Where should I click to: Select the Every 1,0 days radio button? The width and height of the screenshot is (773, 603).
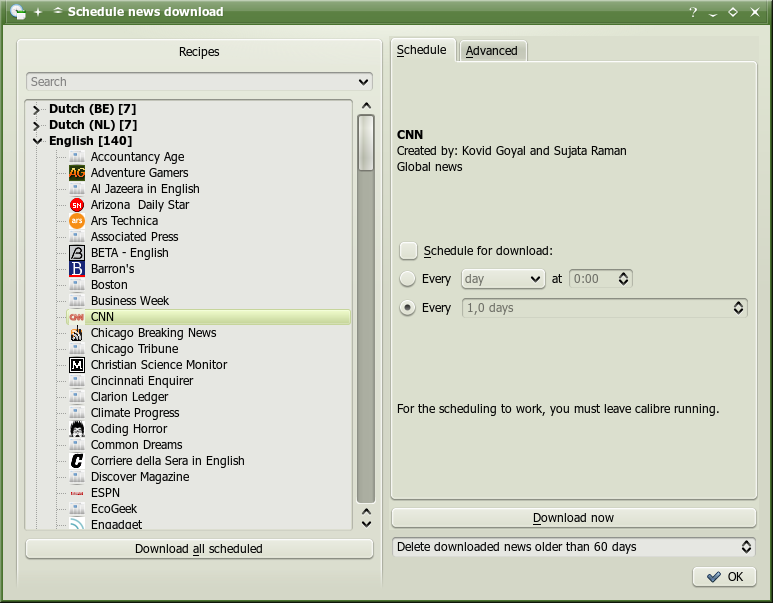click(407, 308)
